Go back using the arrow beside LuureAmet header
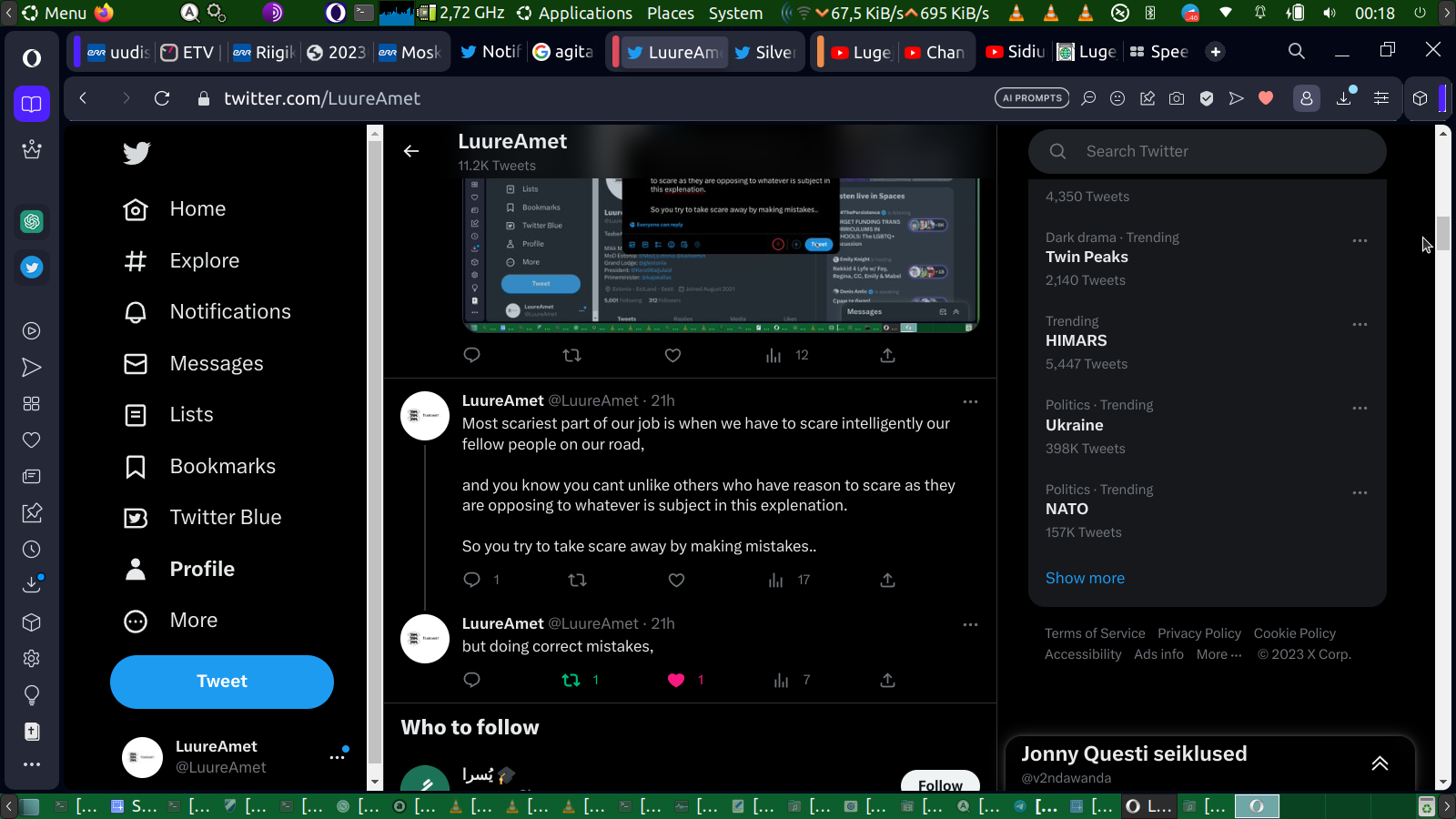 point(411,151)
